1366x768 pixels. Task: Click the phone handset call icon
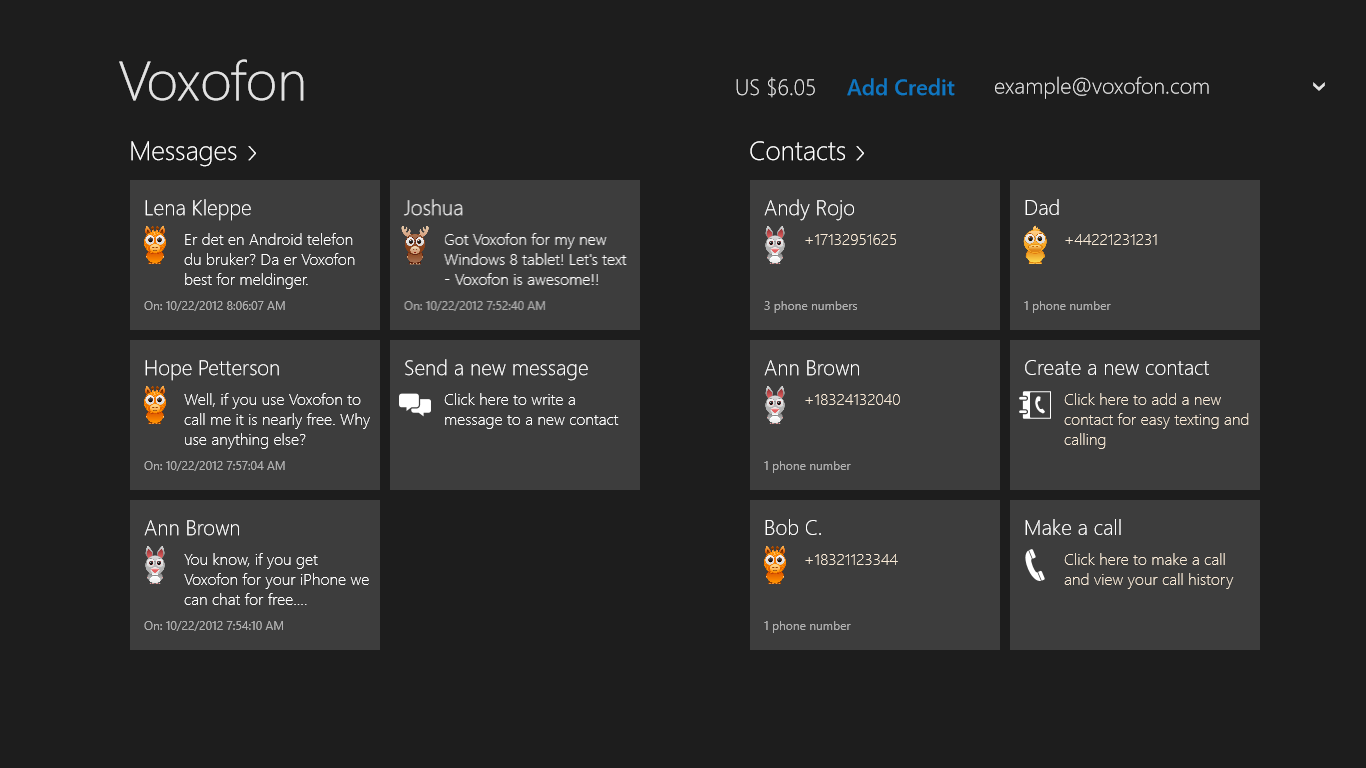pyautogui.click(x=1035, y=565)
